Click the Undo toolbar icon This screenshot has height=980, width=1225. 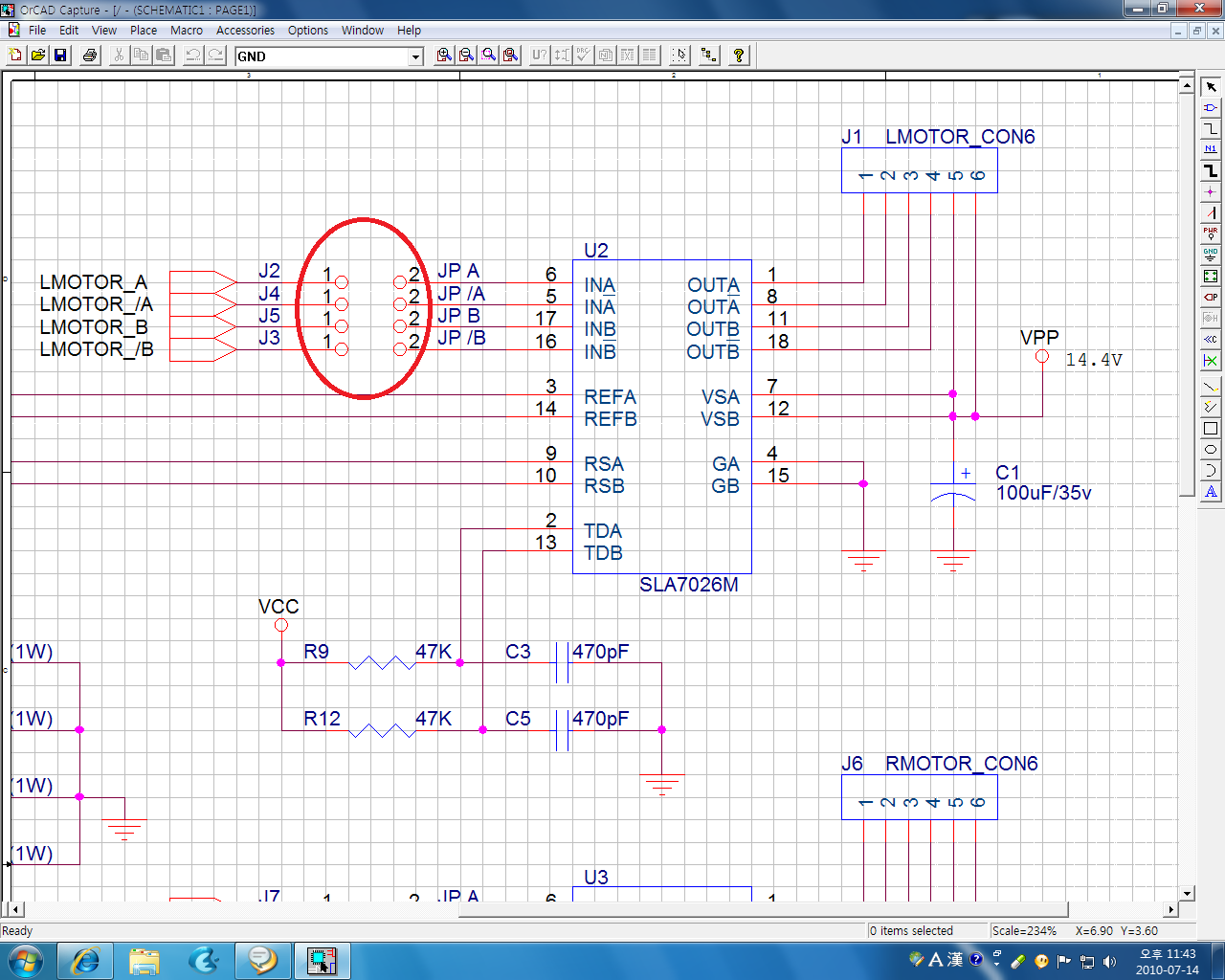click(192, 56)
